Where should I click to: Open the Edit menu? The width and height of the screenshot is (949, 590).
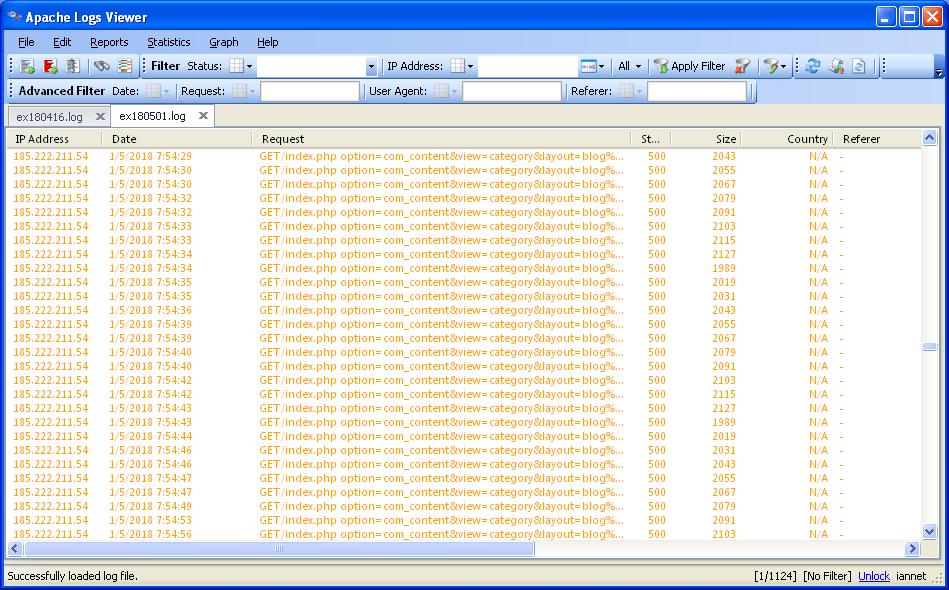click(x=62, y=42)
